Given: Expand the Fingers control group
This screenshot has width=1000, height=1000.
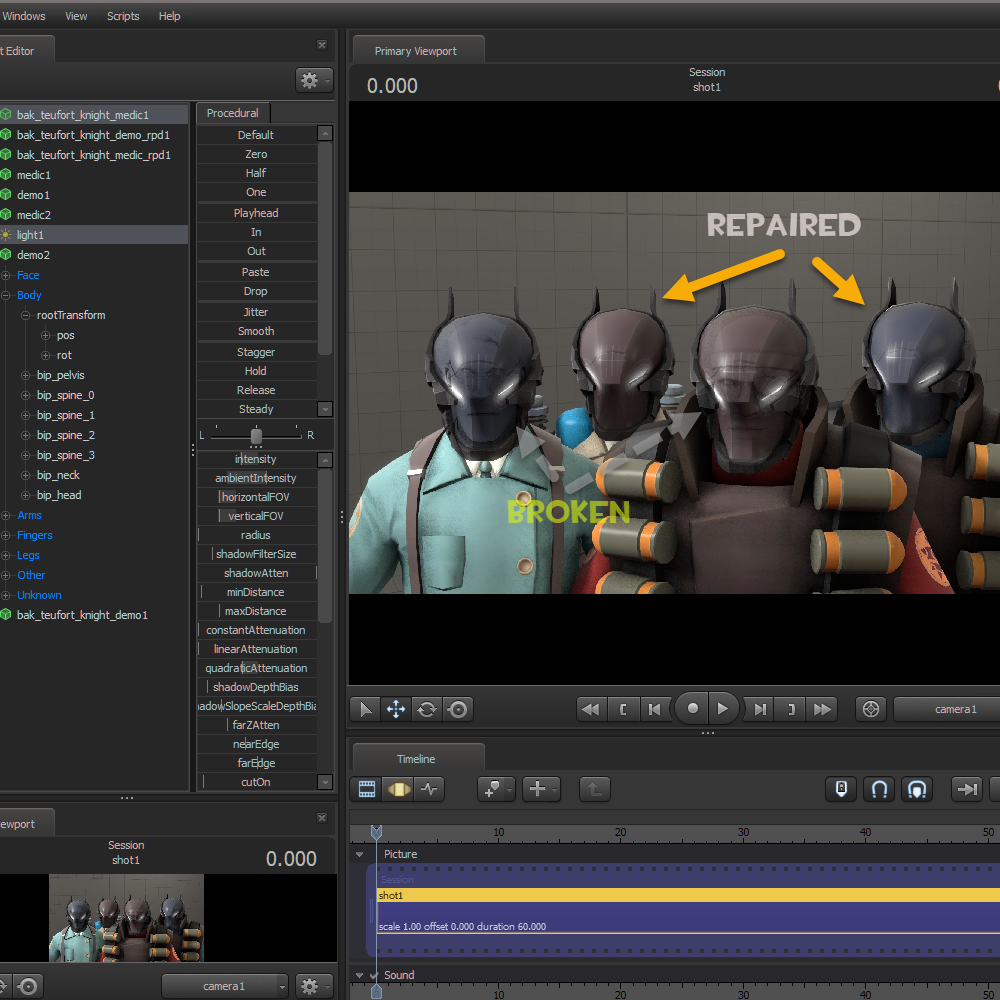Looking at the screenshot, I should (x=6, y=535).
